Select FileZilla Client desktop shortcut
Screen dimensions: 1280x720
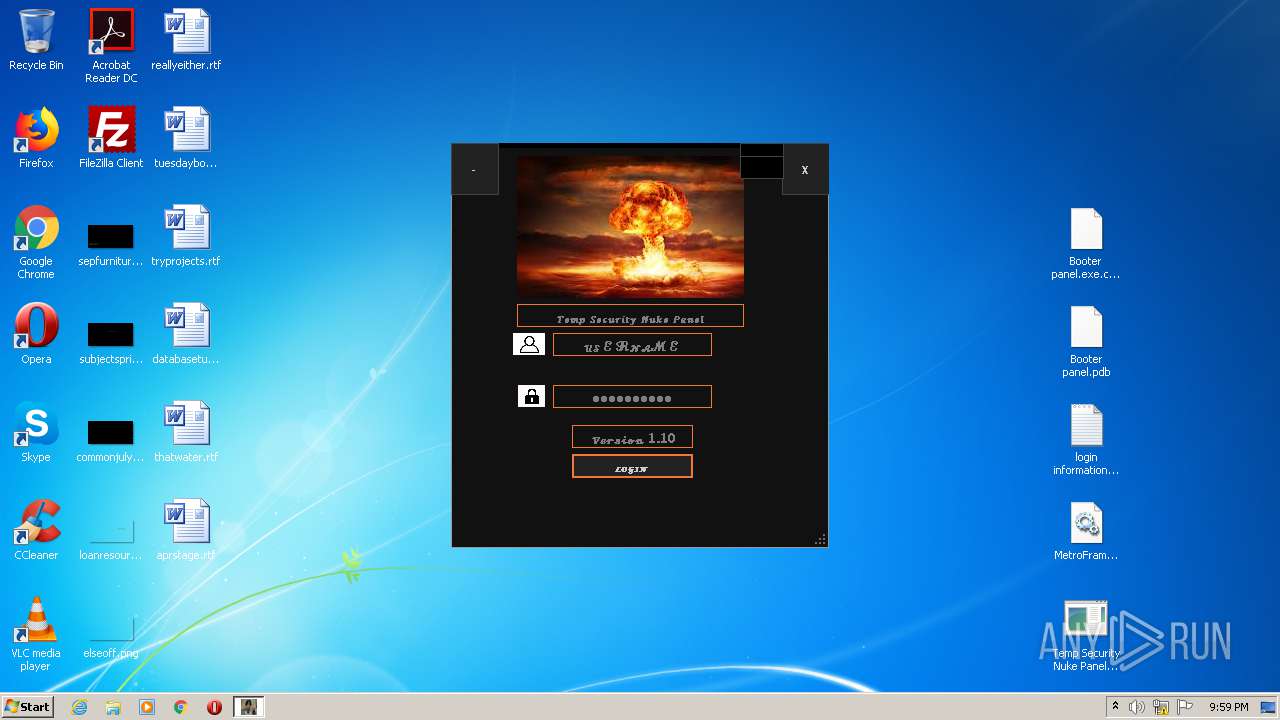tap(111, 138)
